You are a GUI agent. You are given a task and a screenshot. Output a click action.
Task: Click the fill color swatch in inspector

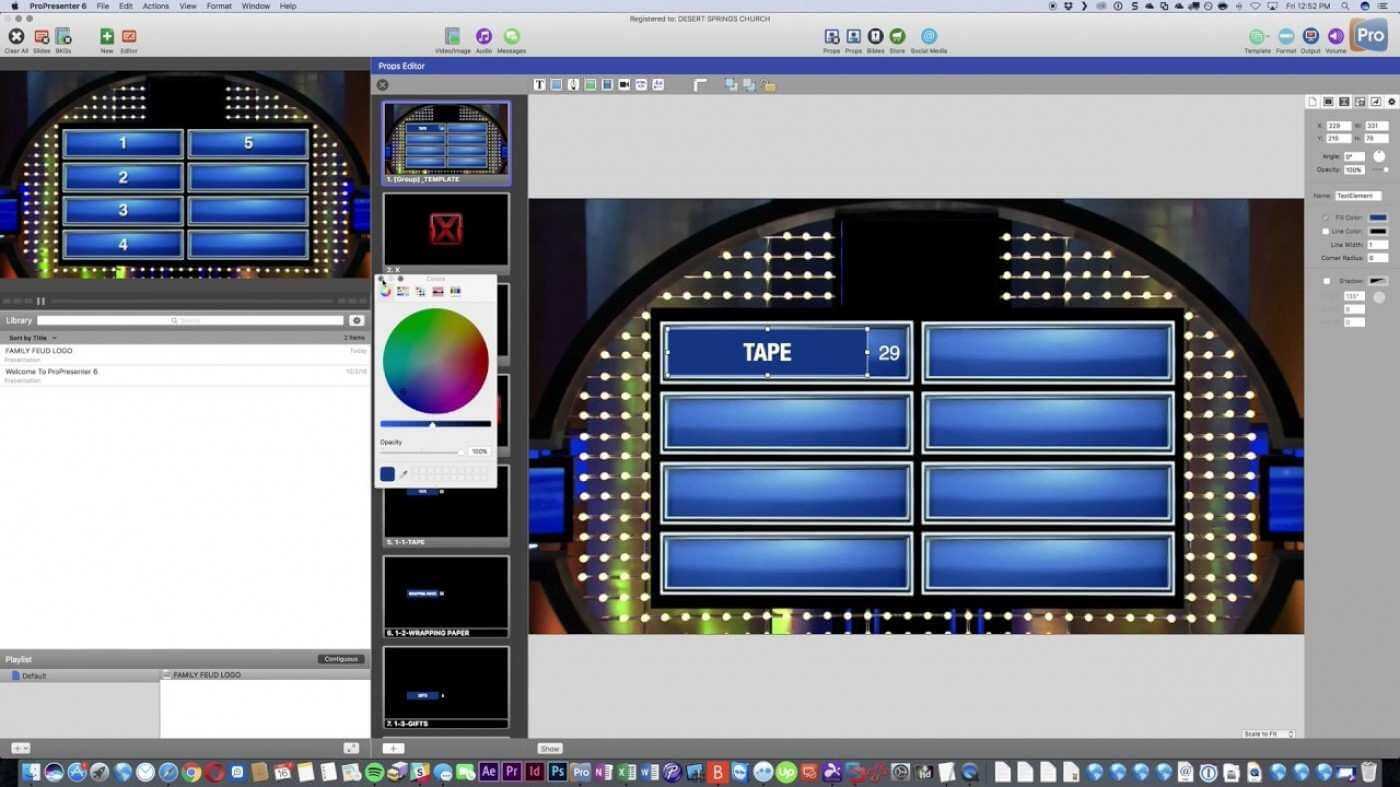point(1378,217)
